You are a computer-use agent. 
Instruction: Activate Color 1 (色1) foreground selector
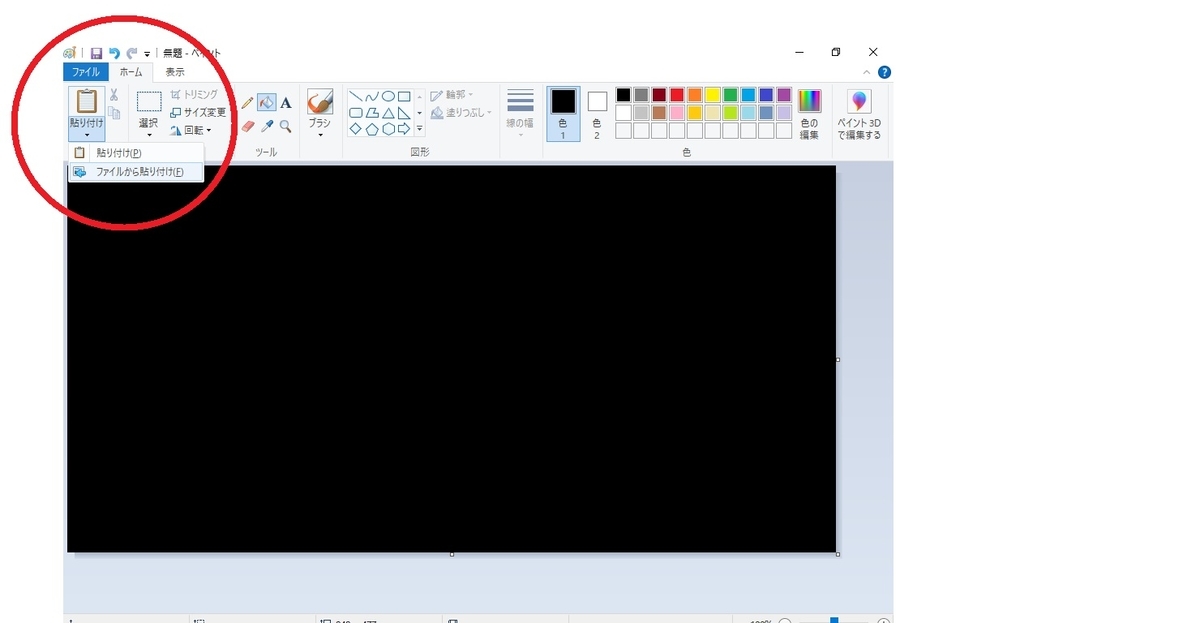tap(563, 113)
